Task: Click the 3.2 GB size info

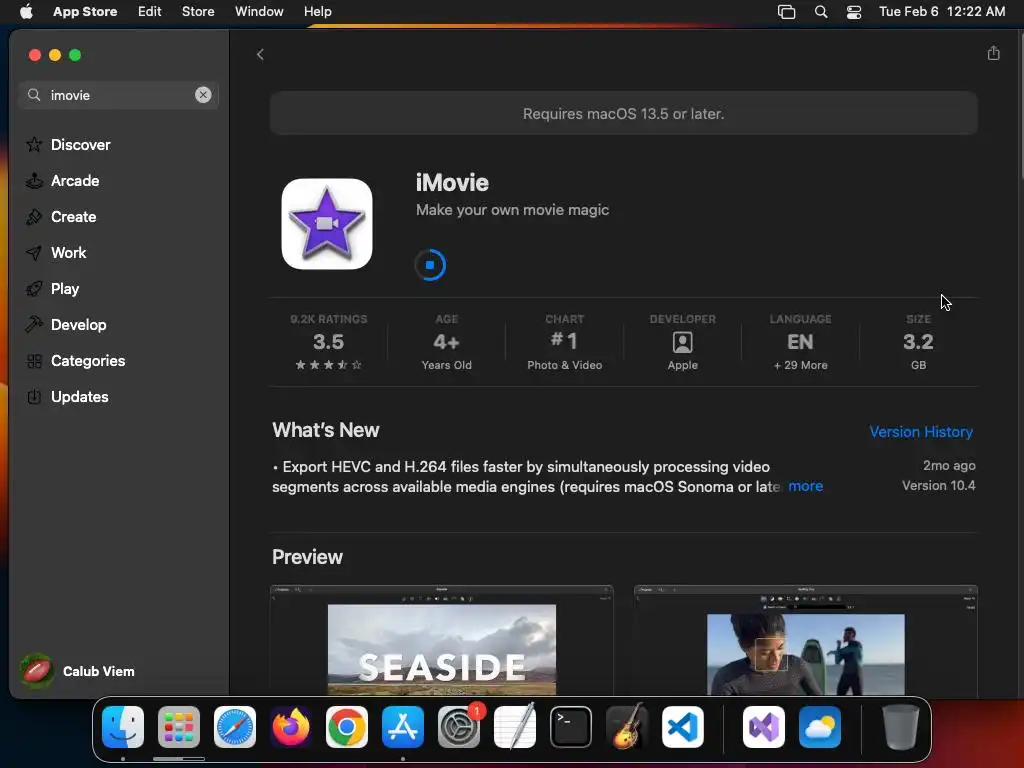Action: (x=918, y=342)
